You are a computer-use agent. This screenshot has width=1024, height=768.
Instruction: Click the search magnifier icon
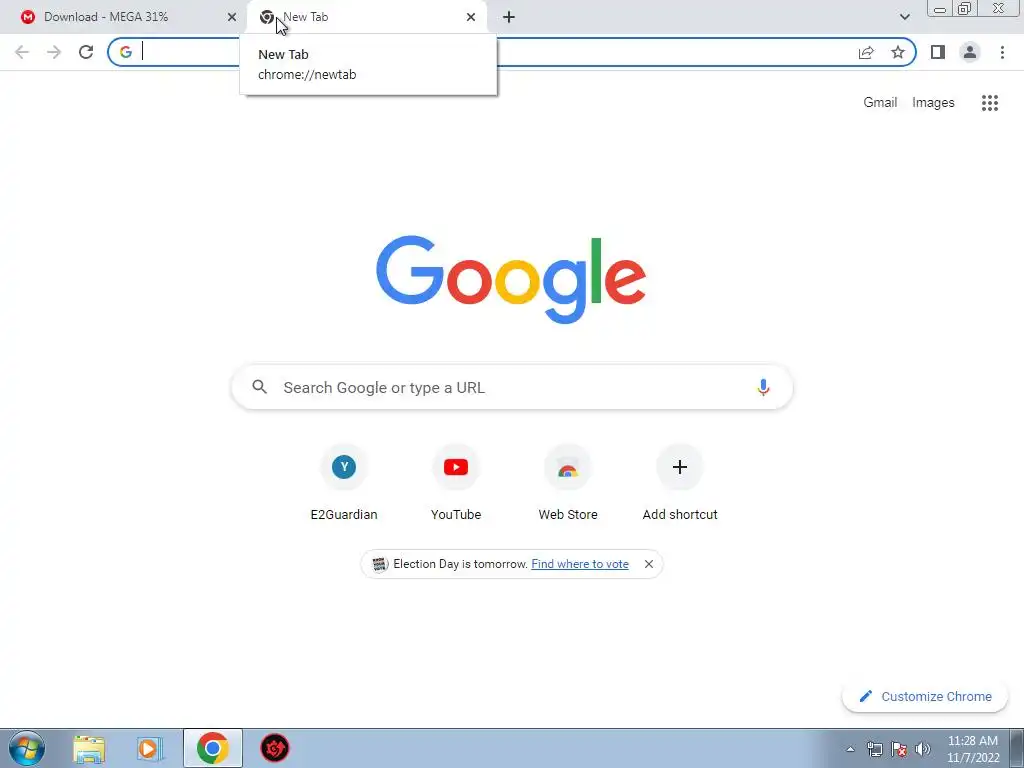click(x=260, y=387)
